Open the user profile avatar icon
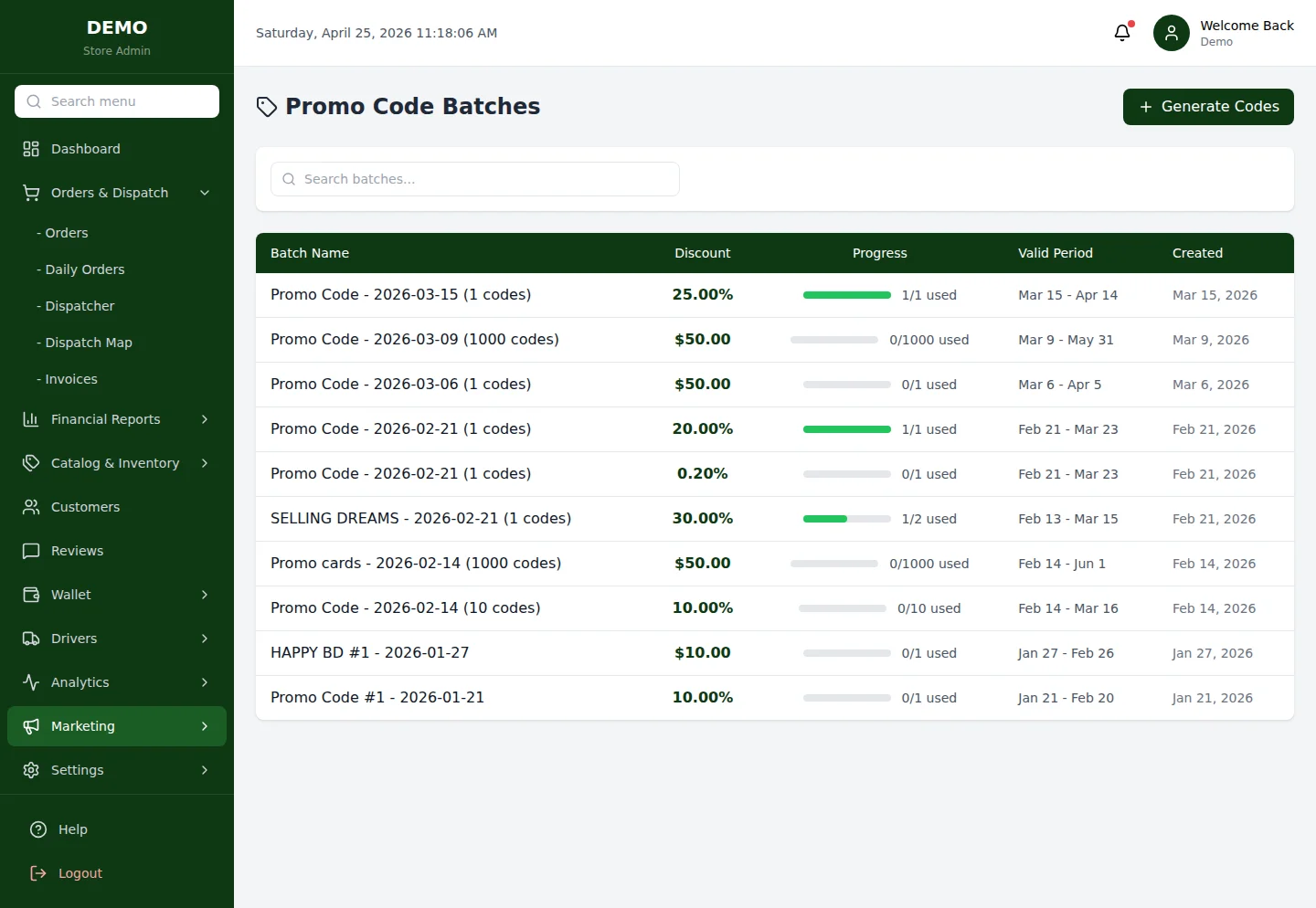Viewport: 1316px width, 908px height. (1171, 33)
